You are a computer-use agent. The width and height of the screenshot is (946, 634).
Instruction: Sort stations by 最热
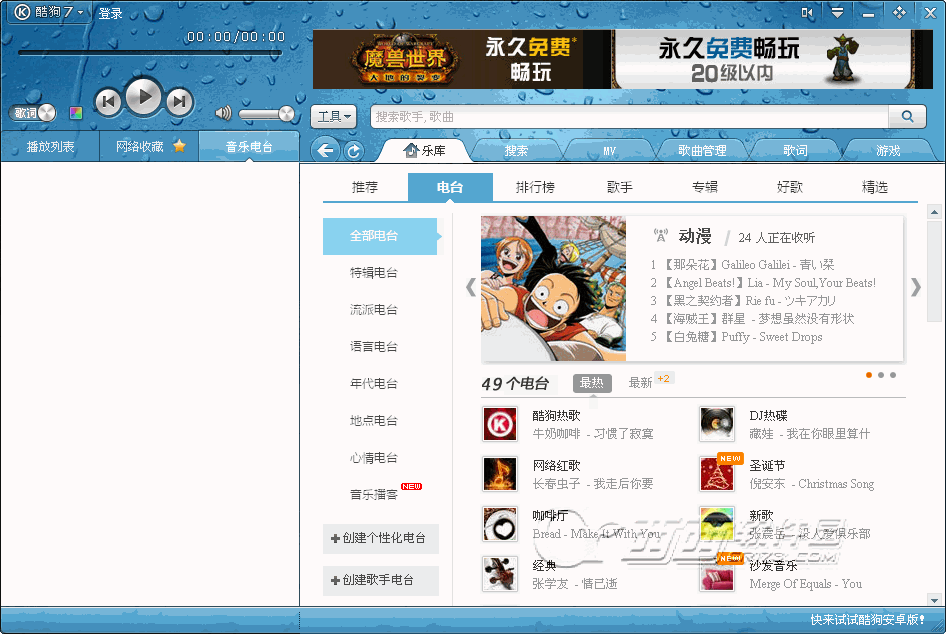592,382
